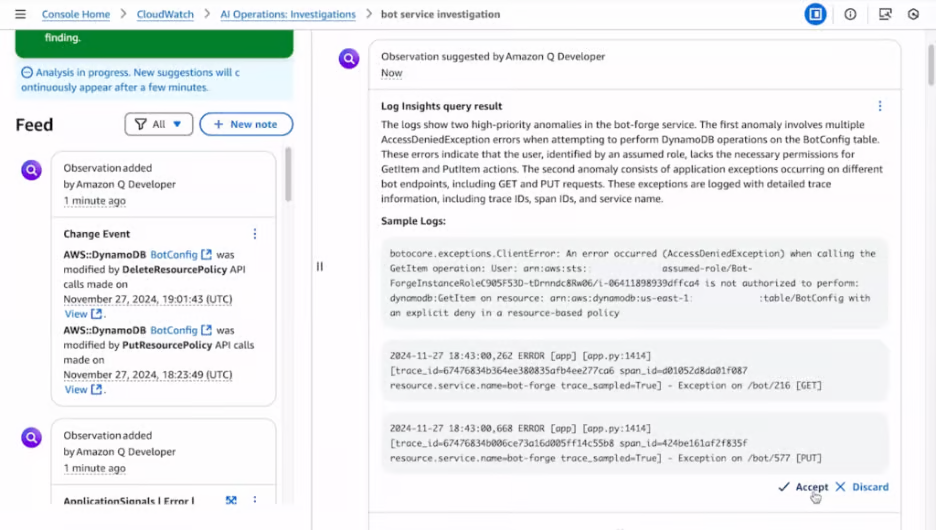Click the info circle icon in top bar
This screenshot has width=936, height=530.
(x=850, y=15)
